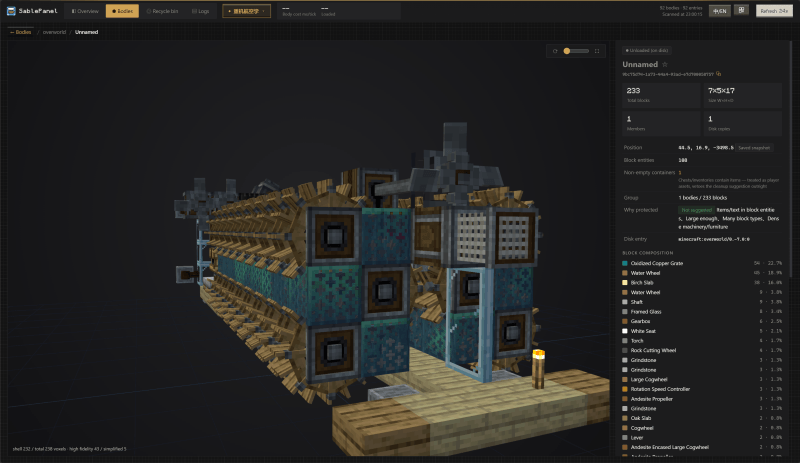Select the Andesite Propeller row
This screenshot has width=800, height=463.
coord(702,399)
